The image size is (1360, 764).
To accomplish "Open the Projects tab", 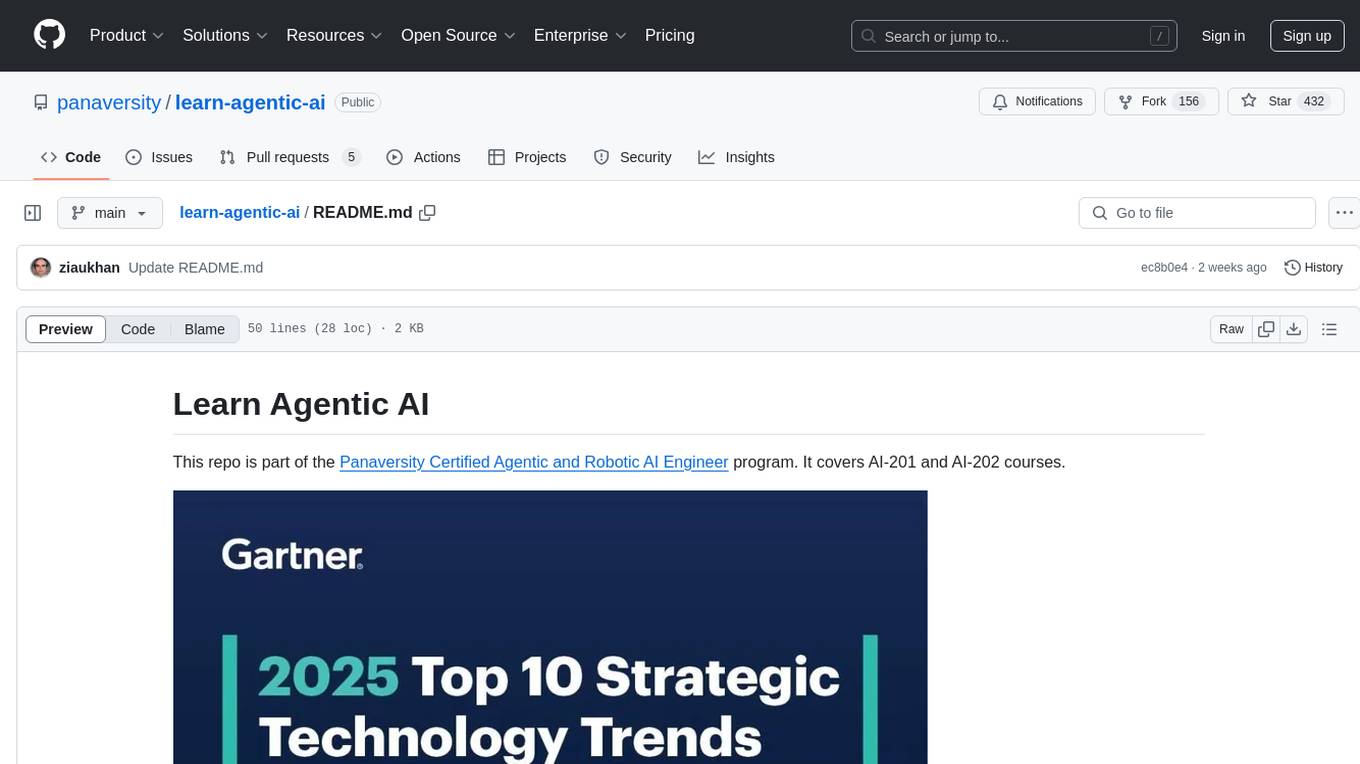I will pos(527,157).
